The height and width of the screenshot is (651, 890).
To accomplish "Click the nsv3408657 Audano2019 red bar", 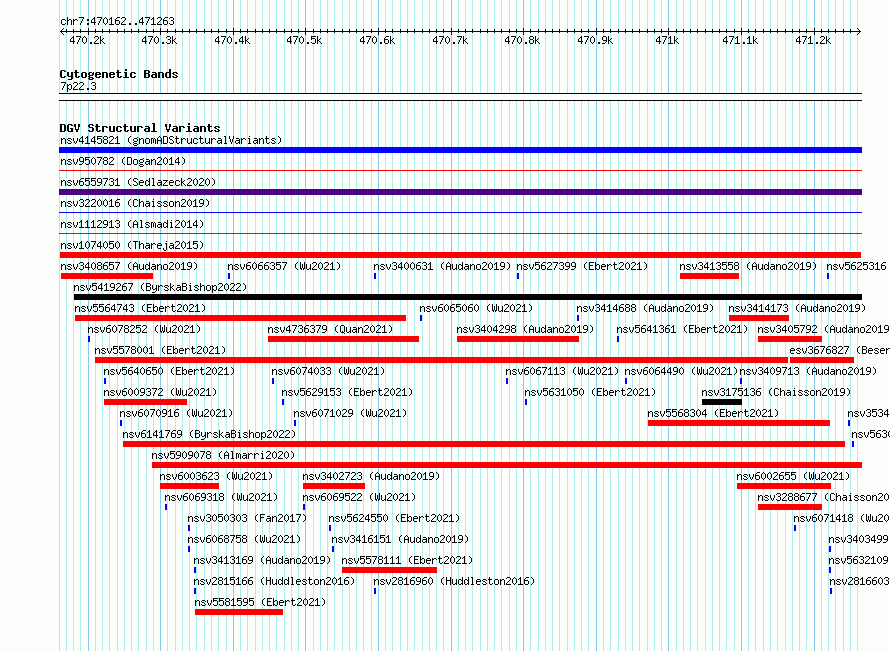I will (107, 276).
